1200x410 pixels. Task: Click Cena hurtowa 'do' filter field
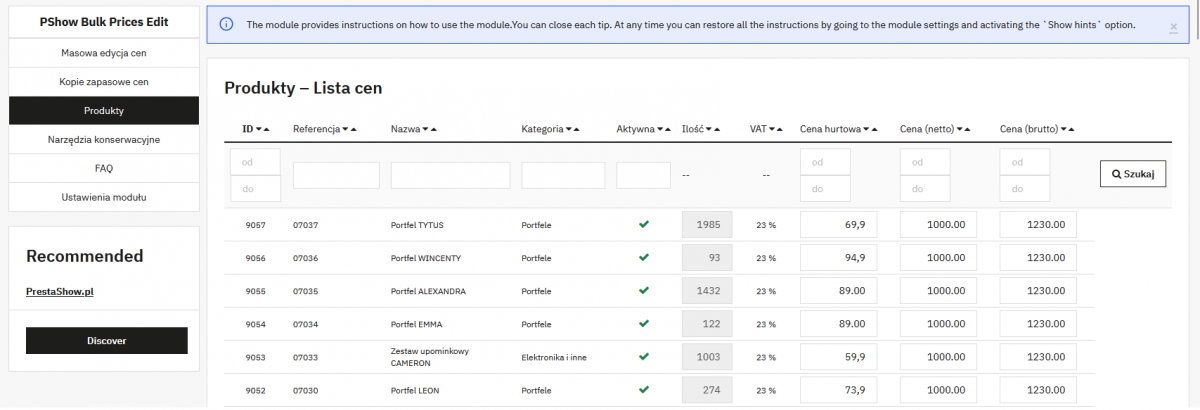[825, 188]
